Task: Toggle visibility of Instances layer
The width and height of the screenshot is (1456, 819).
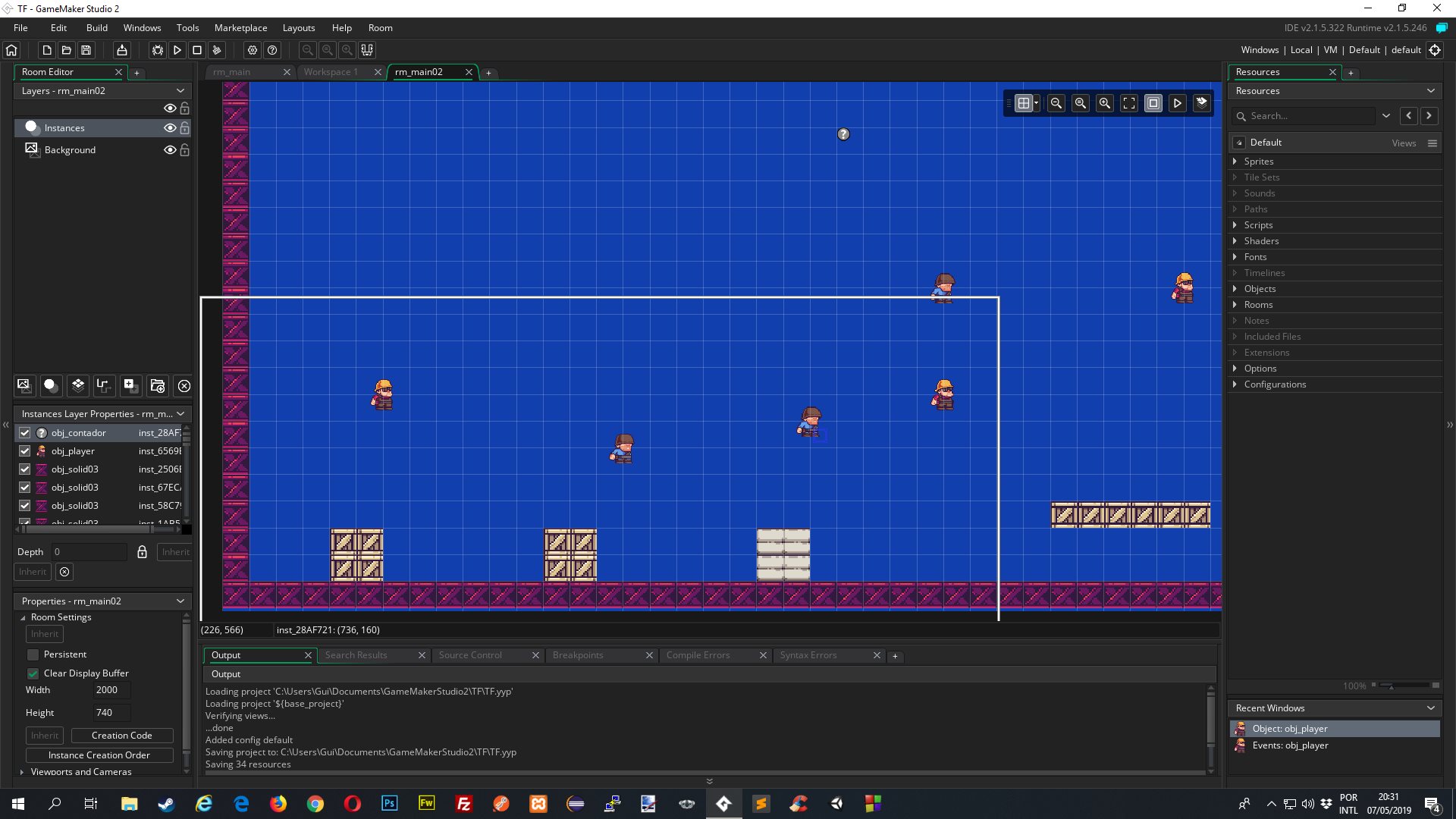Action: click(x=169, y=127)
